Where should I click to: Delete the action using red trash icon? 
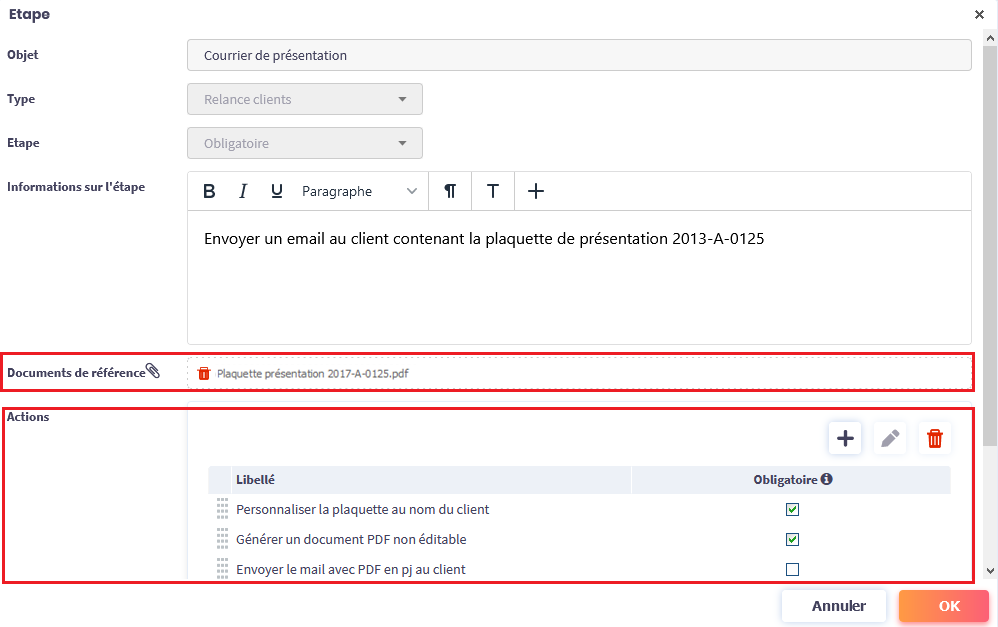coord(935,438)
